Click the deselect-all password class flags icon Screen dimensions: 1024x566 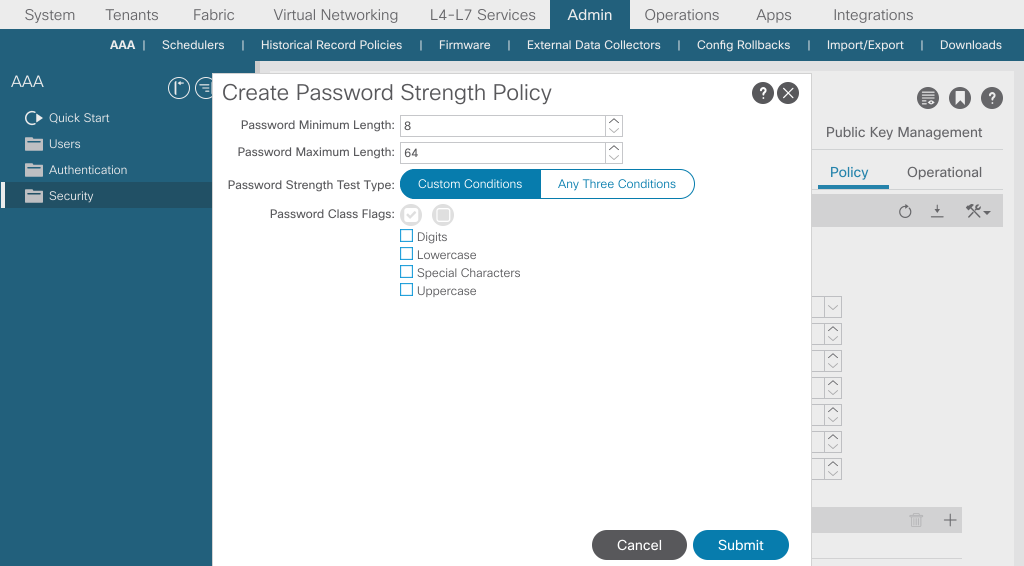[443, 214]
